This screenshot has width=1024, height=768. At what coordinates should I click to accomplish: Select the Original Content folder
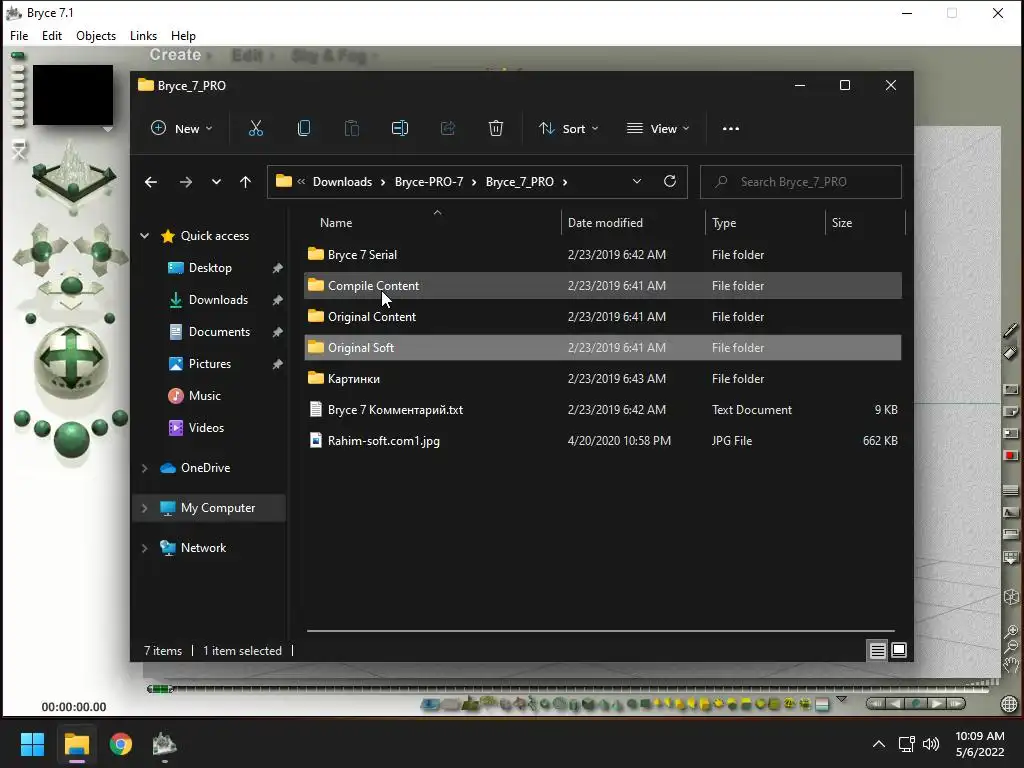[x=603, y=317]
